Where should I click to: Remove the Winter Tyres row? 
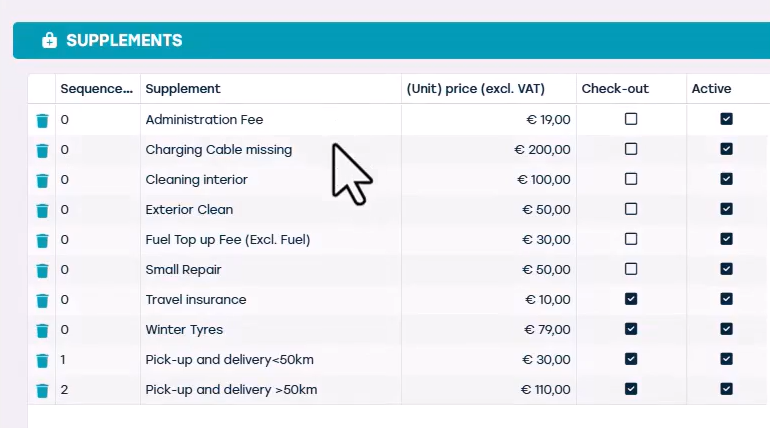click(x=42, y=330)
